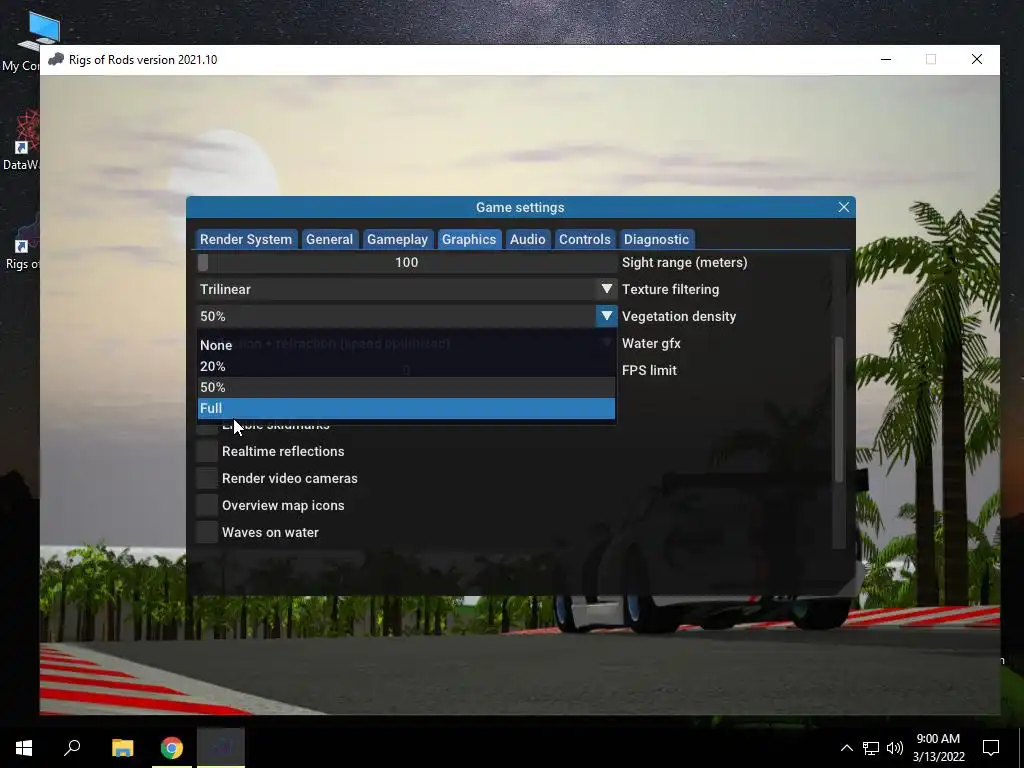Image resolution: width=1024 pixels, height=768 pixels.
Task: Select the Graphics tab
Action: [x=469, y=239]
